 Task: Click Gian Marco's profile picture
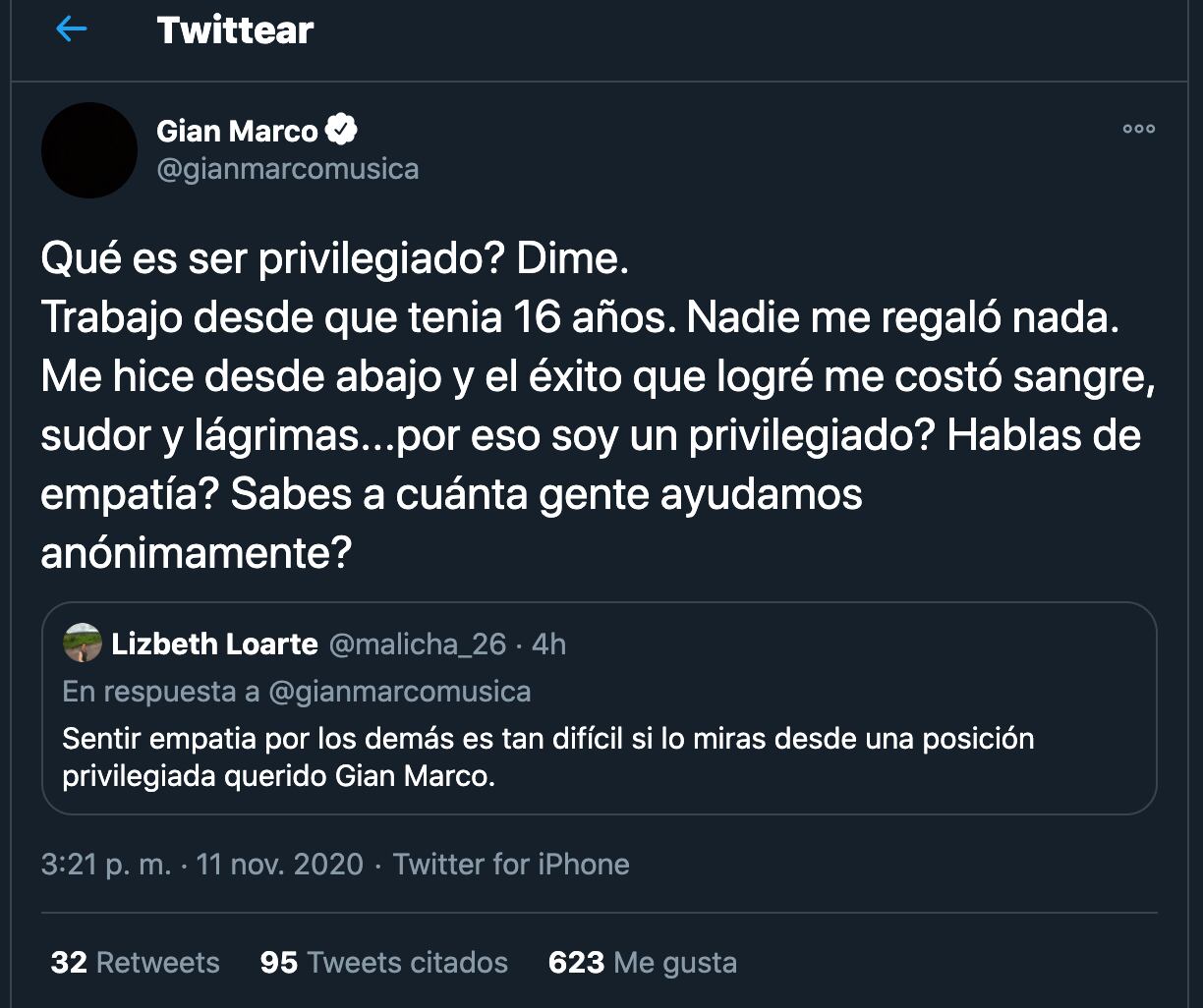88,149
